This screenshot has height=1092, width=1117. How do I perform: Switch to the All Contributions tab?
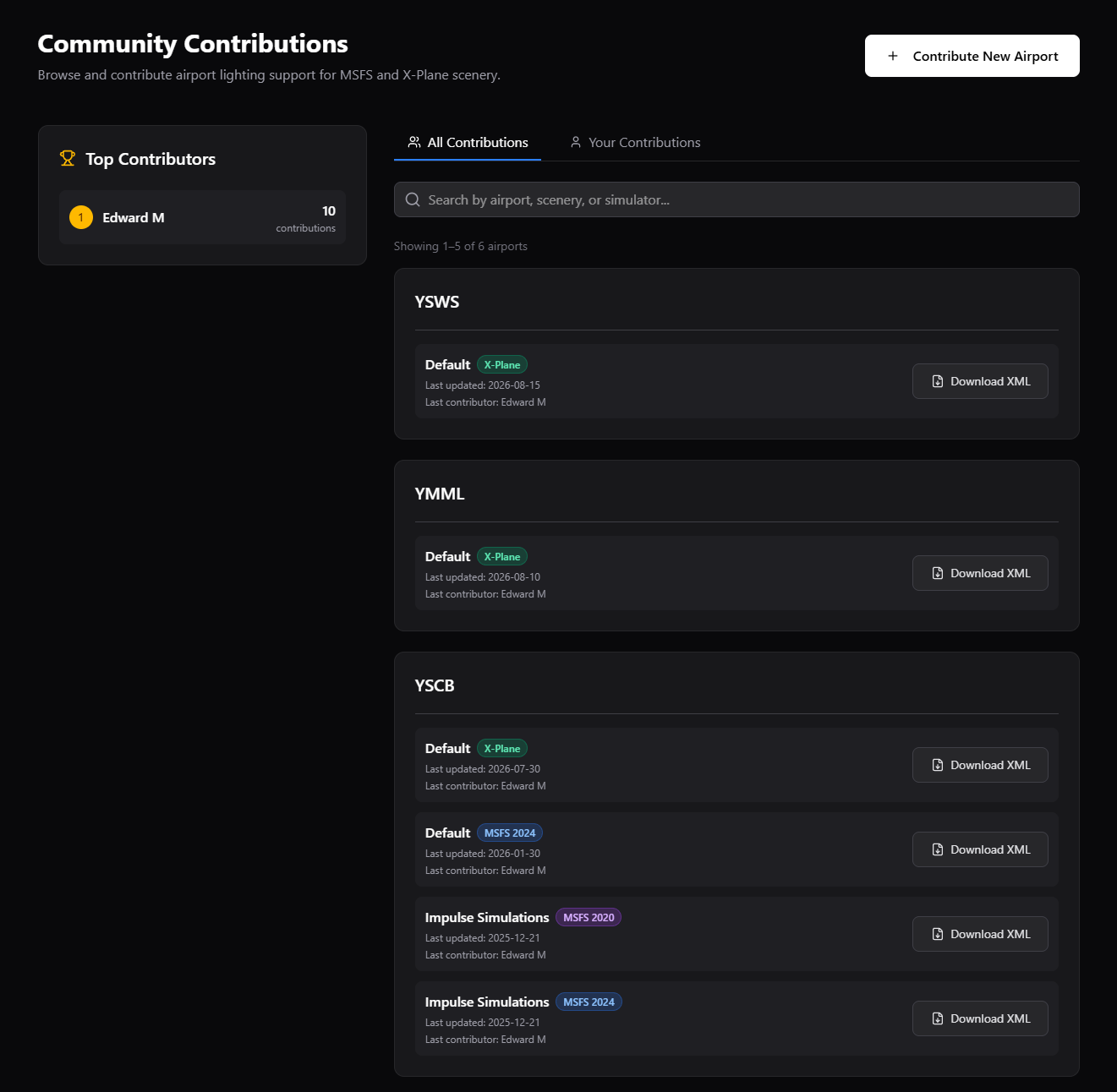pyautogui.click(x=468, y=142)
